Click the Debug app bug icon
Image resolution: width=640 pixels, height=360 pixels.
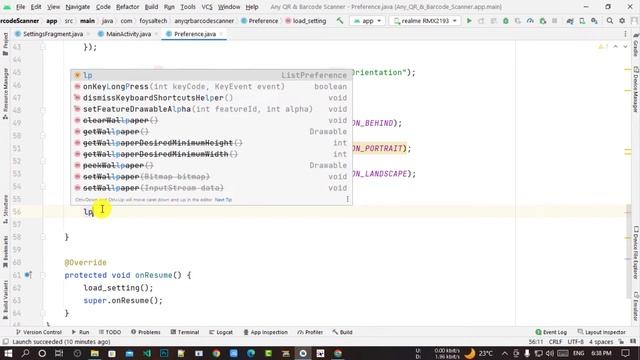tap(506, 20)
